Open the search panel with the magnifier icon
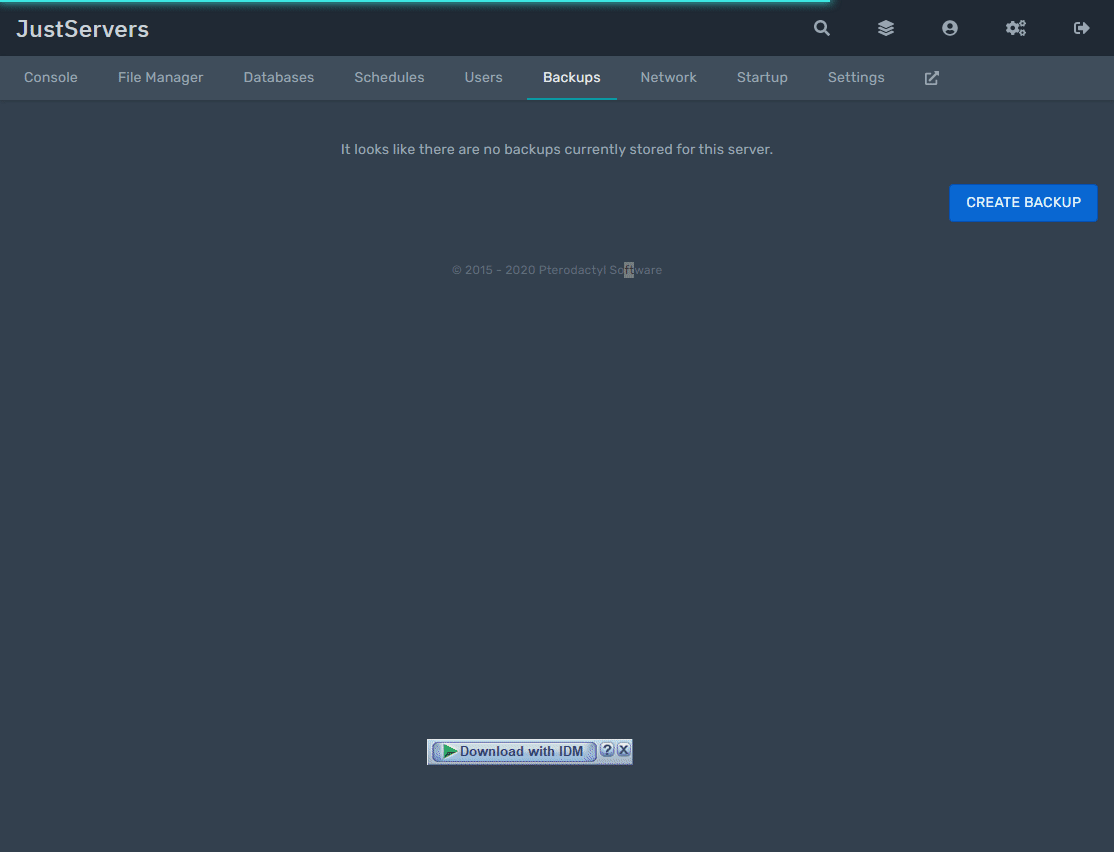The width and height of the screenshot is (1114, 852). (821, 28)
